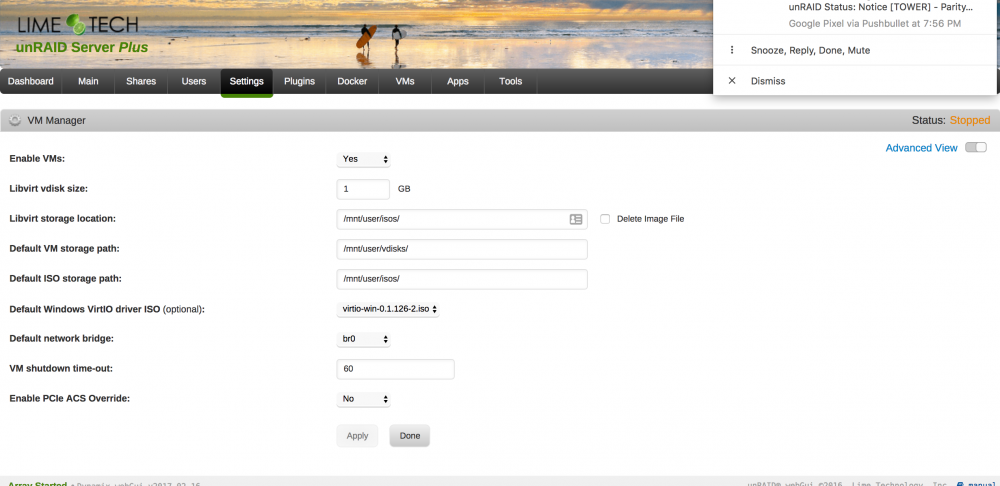Go to the Dashboard tab
This screenshot has height=486, width=1000.
pyautogui.click(x=31, y=82)
